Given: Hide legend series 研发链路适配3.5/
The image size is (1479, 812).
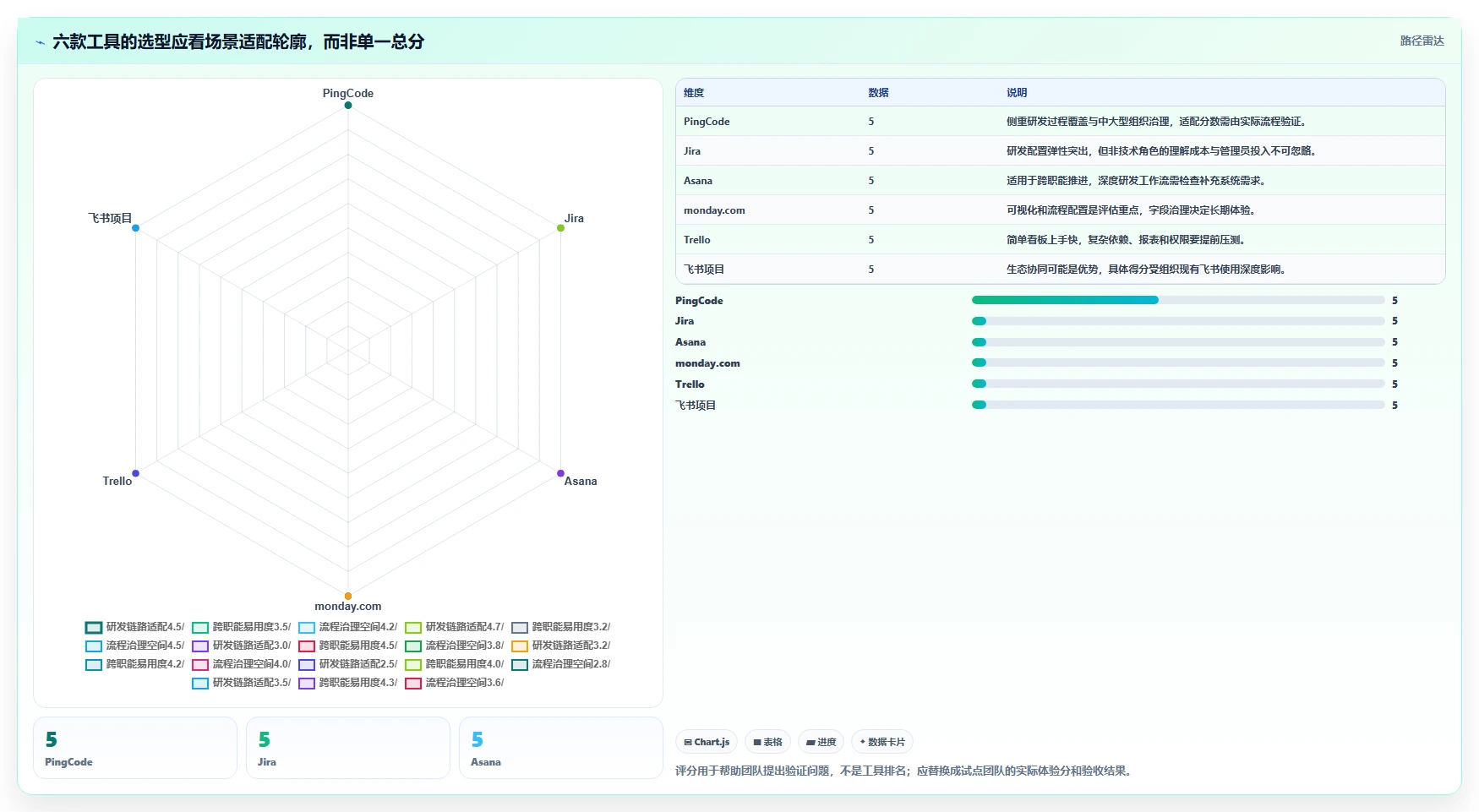Looking at the screenshot, I should [x=241, y=683].
